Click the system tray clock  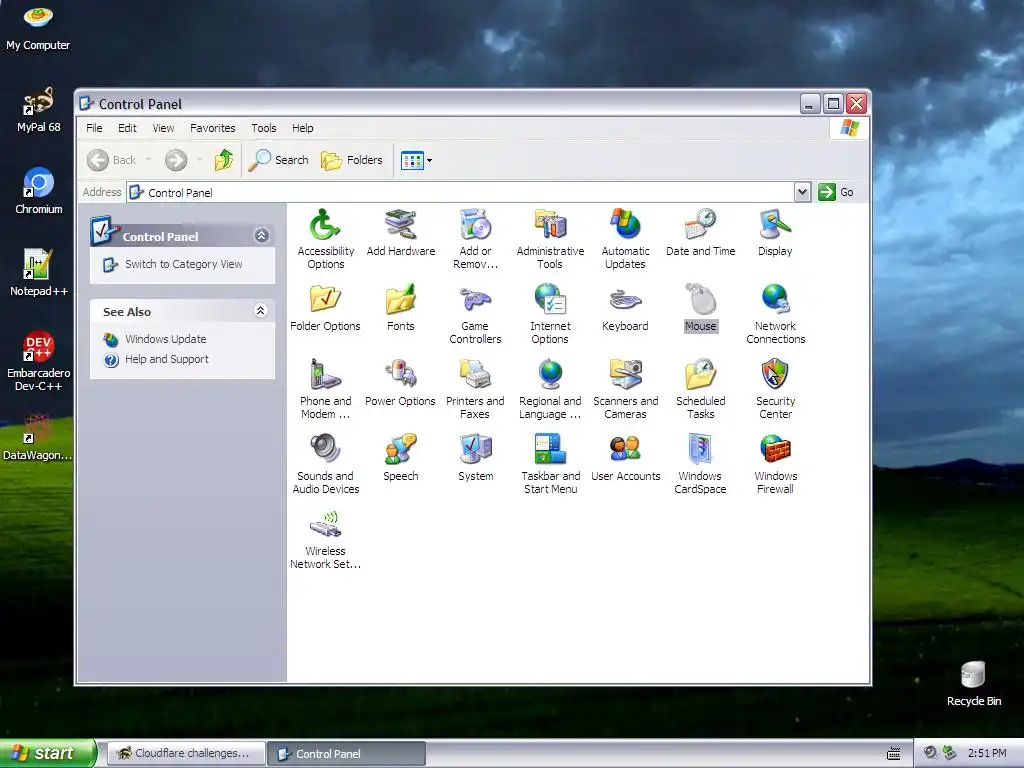(x=987, y=753)
